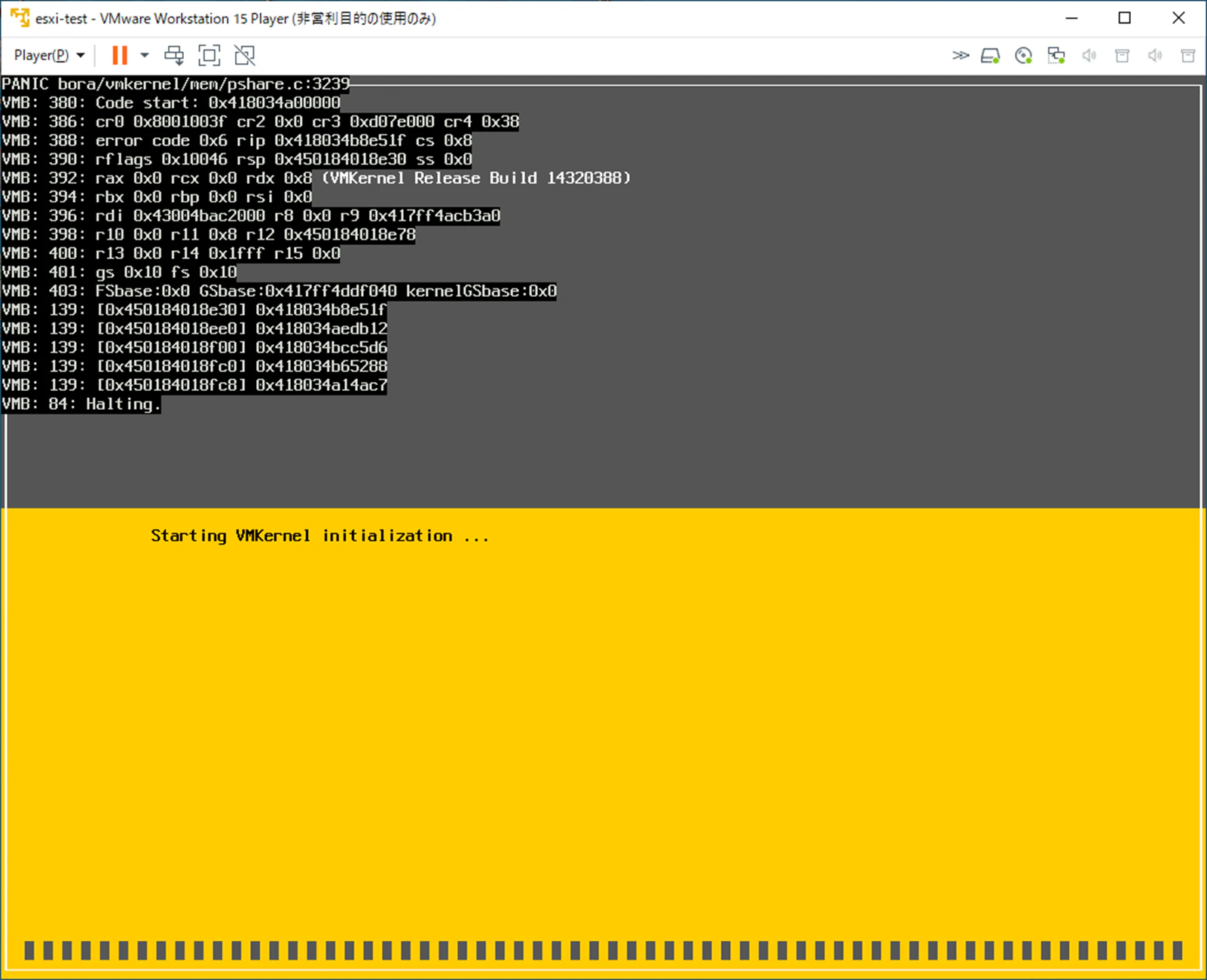Click 'Starting VMKernel initialization ...' text
The image size is (1207, 980).
click(x=320, y=536)
